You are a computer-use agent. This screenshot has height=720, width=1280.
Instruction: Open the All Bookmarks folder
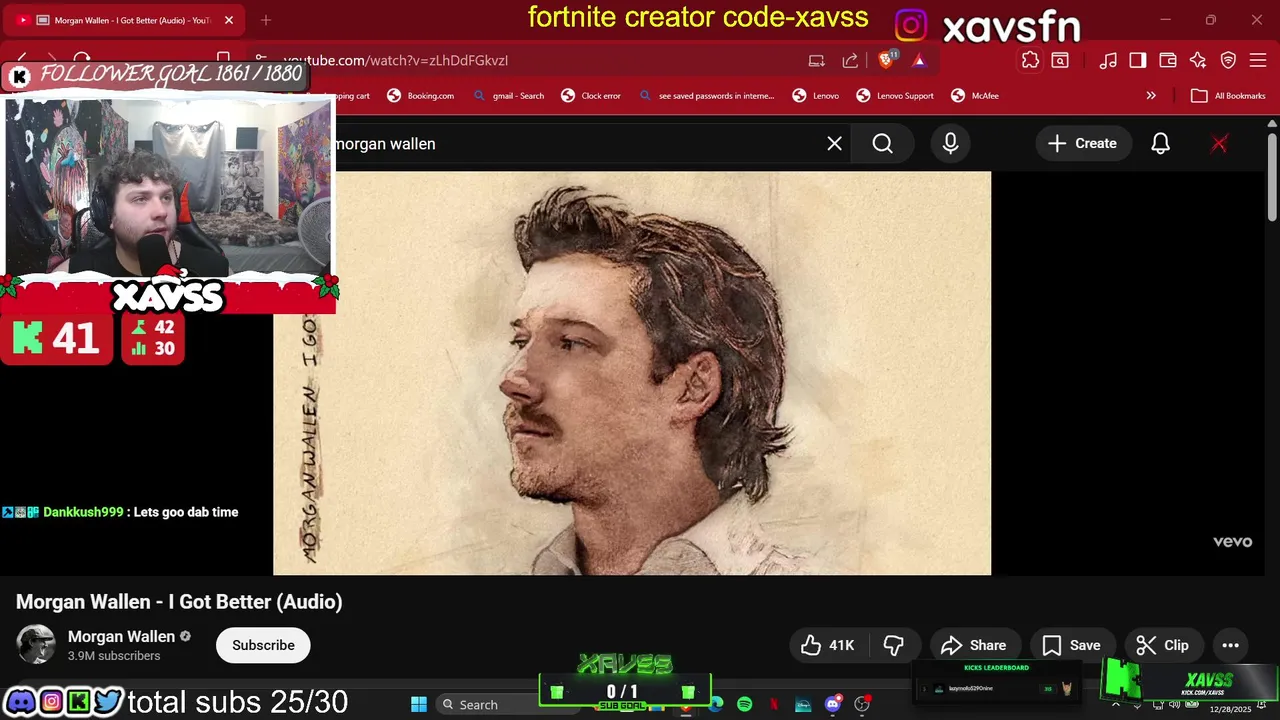1228,96
